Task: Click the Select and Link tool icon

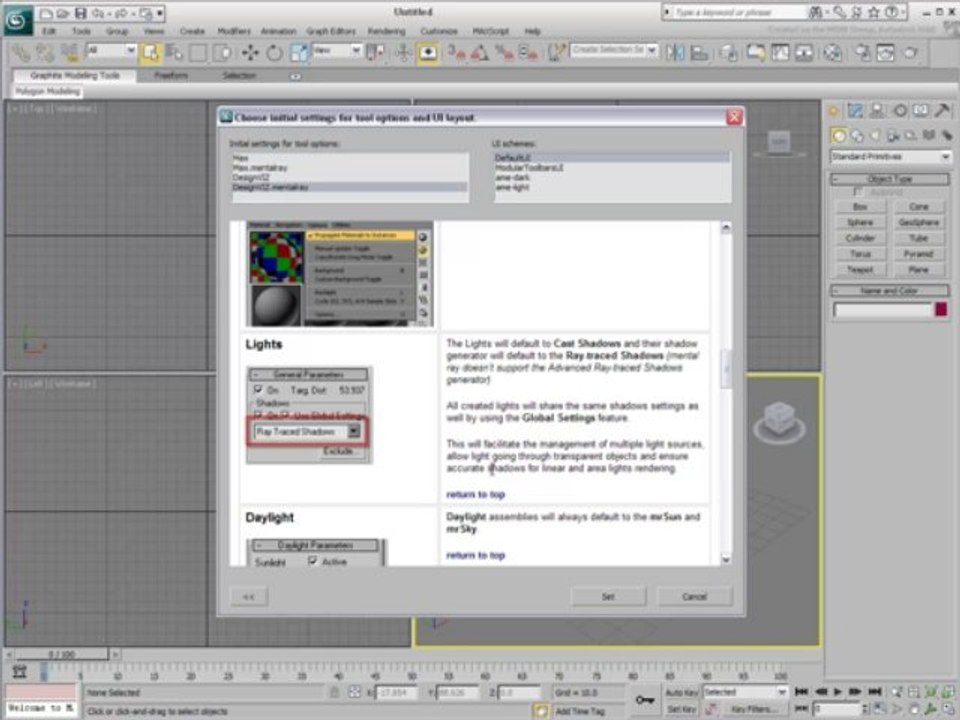Action: pos(21,53)
